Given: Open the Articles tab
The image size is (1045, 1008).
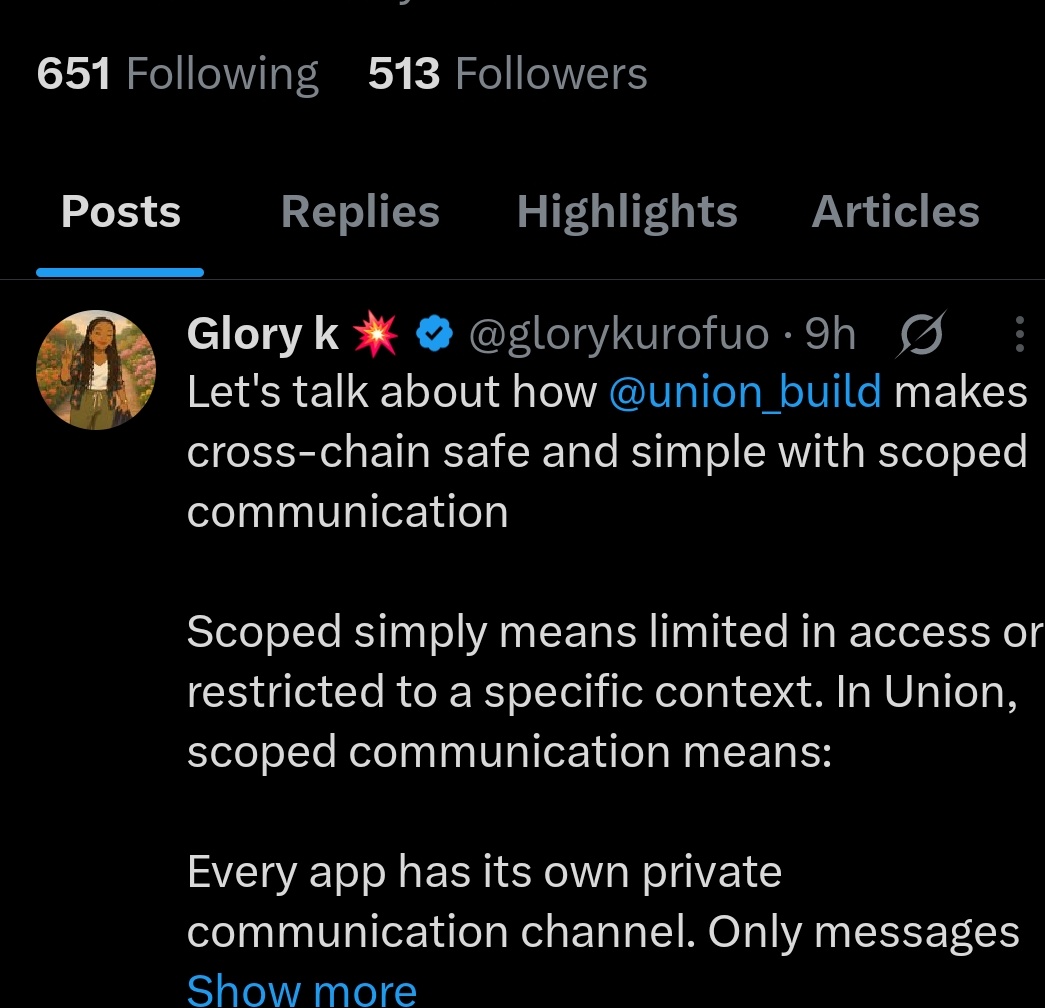Looking at the screenshot, I should [x=895, y=211].
